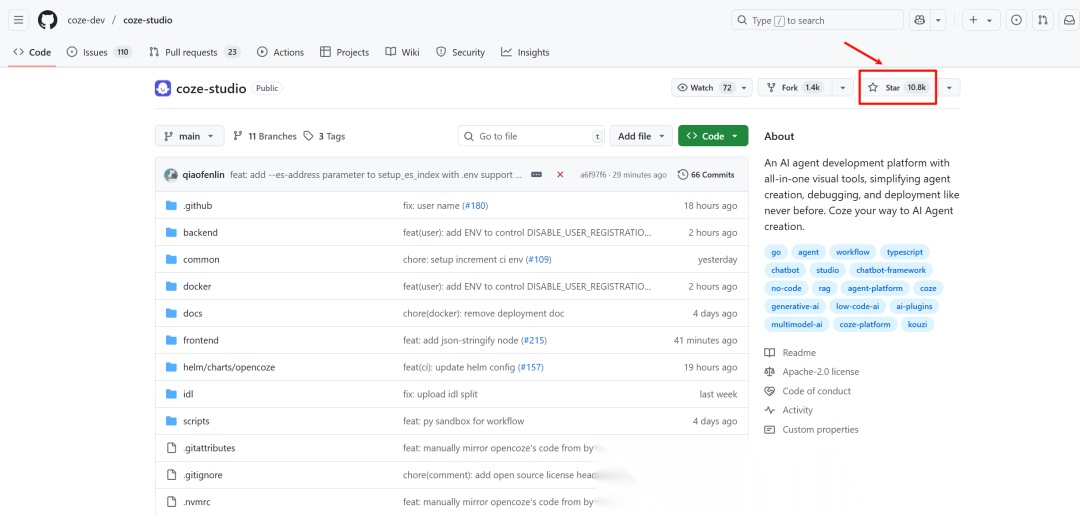This screenshot has width=1080, height=514.
Task: Open the notifications inbox icon
Action: click(x=1069, y=20)
